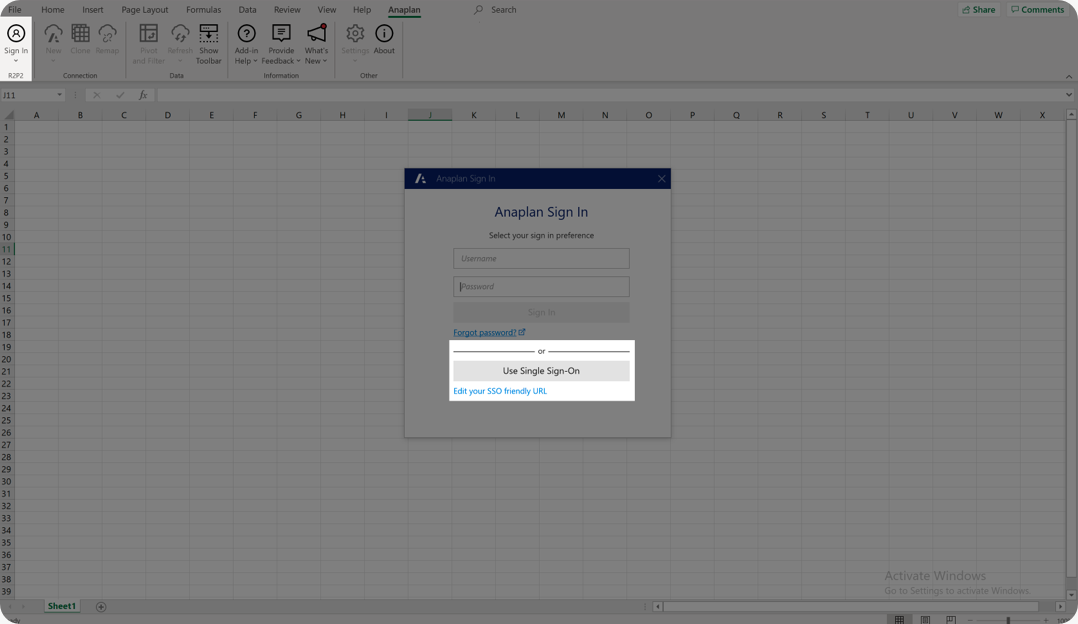The width and height of the screenshot is (1078, 624).
Task: Open Pivot and Filter tool
Action: [x=148, y=34]
